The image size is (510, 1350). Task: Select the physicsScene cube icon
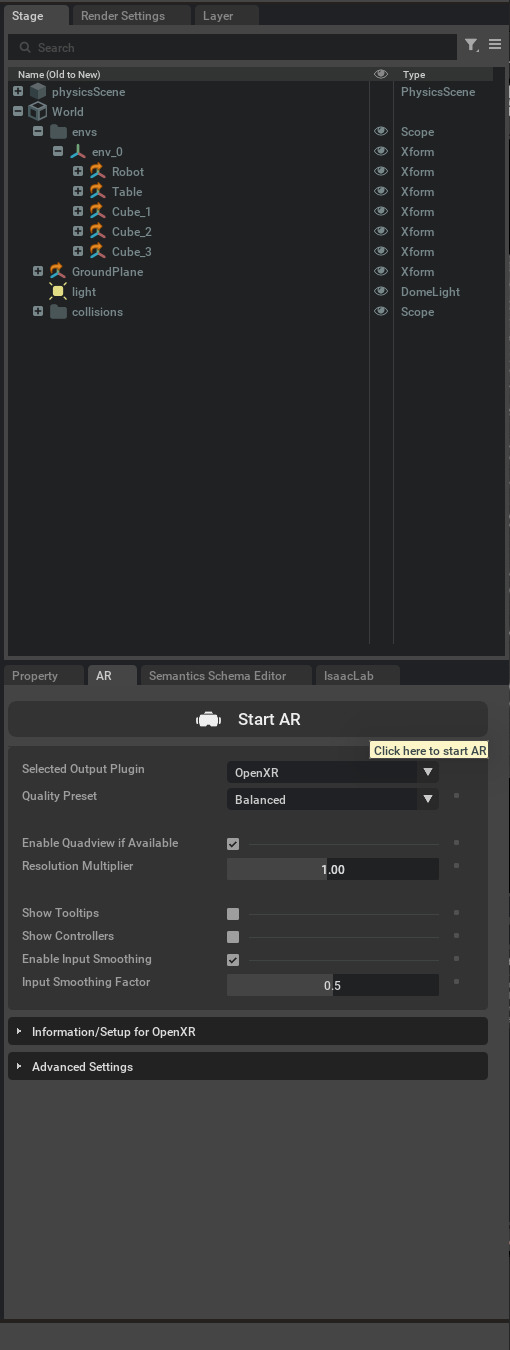click(x=38, y=91)
